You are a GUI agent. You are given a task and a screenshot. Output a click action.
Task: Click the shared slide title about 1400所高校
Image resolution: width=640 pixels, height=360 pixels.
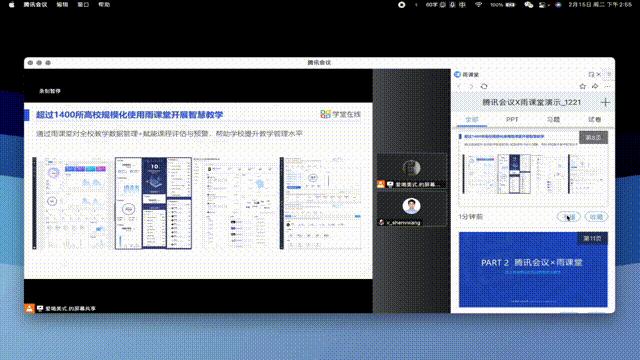(x=129, y=115)
